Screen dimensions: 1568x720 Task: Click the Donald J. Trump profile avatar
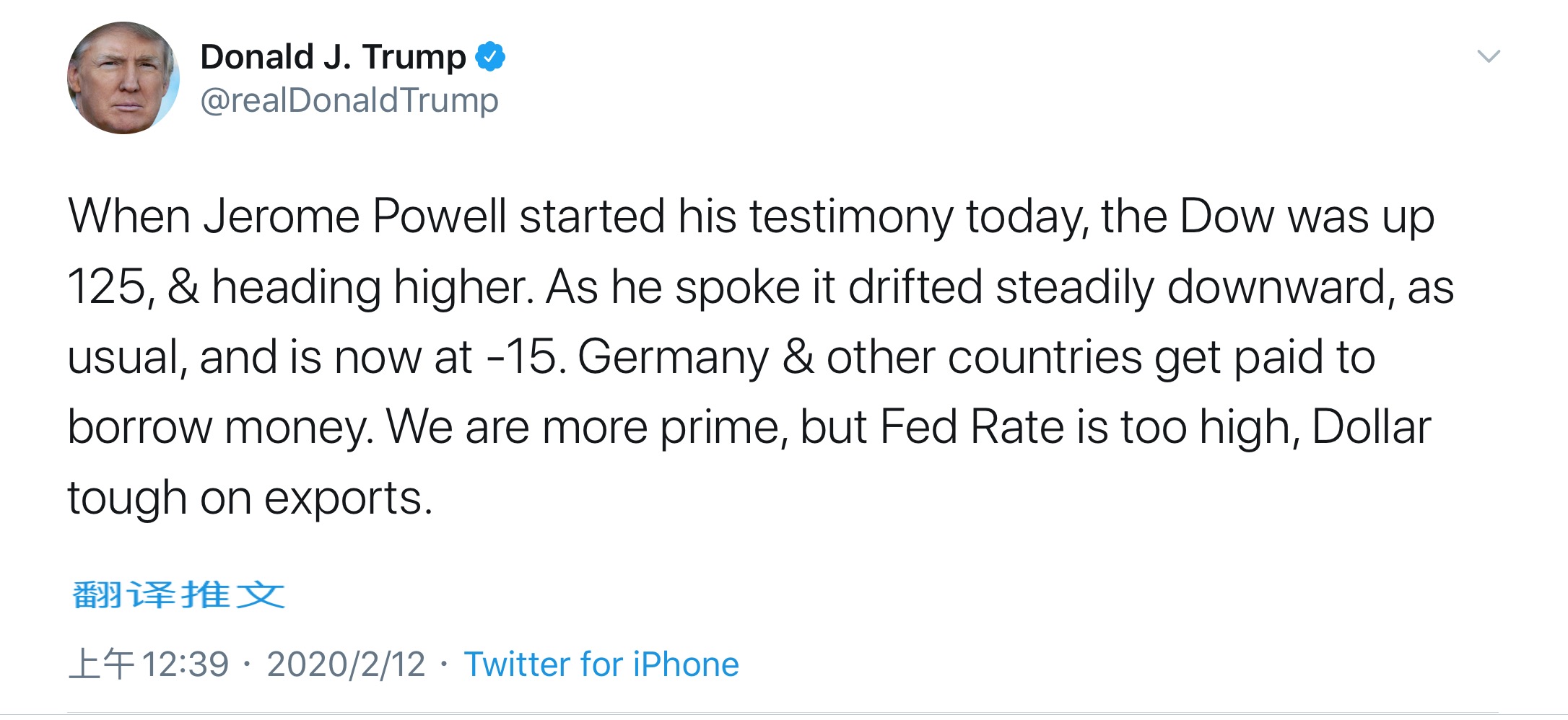tap(123, 78)
